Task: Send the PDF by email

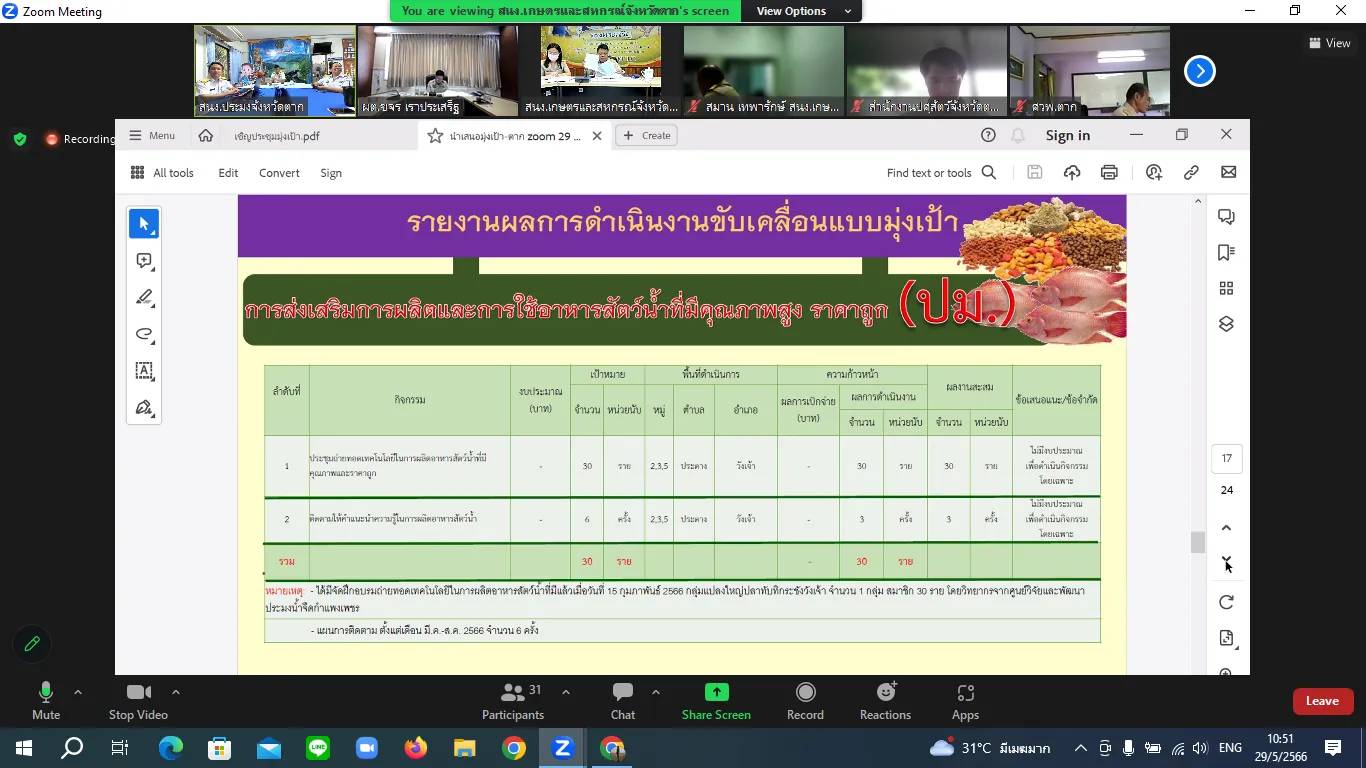Action: coord(1228,173)
